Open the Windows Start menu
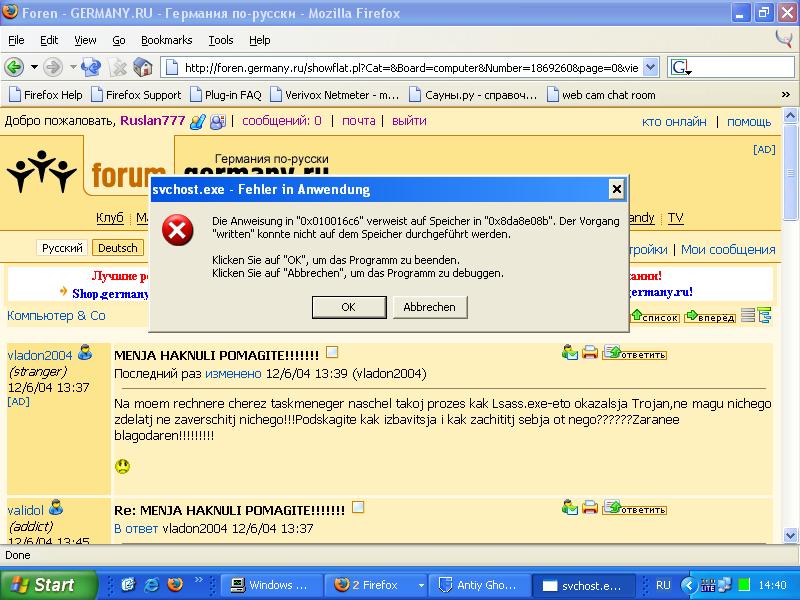Image resolution: width=800 pixels, height=600 pixels. click(49, 585)
